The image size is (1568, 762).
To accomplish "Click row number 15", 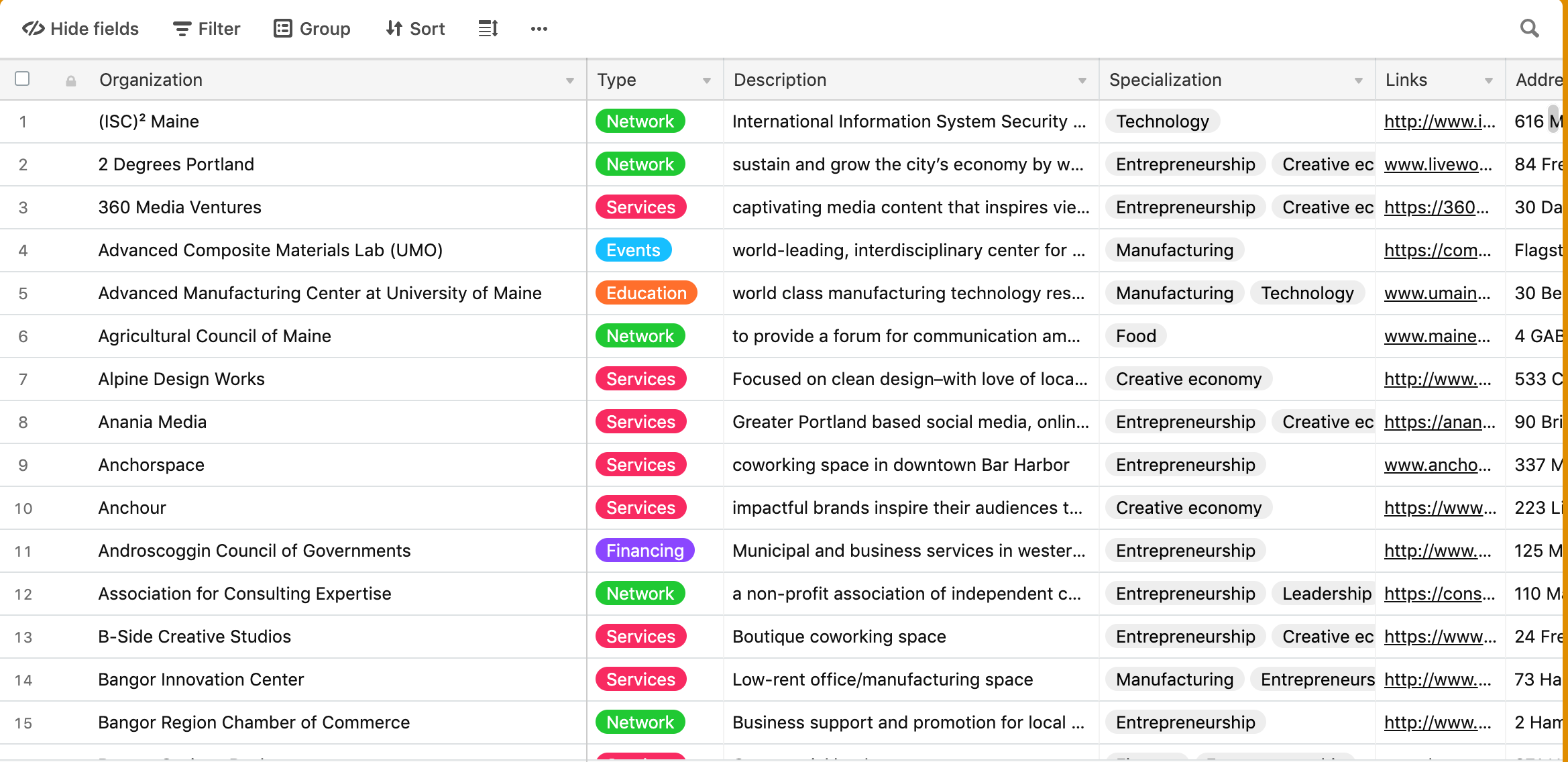I will pyautogui.click(x=23, y=722).
